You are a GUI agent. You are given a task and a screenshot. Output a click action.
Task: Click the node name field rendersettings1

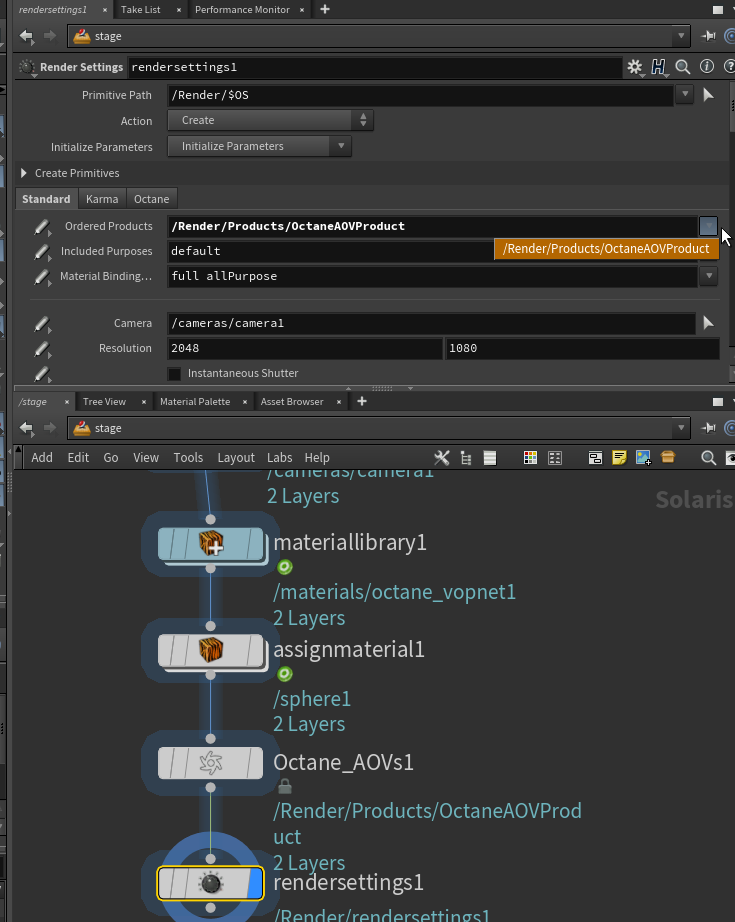pyautogui.click(x=375, y=67)
